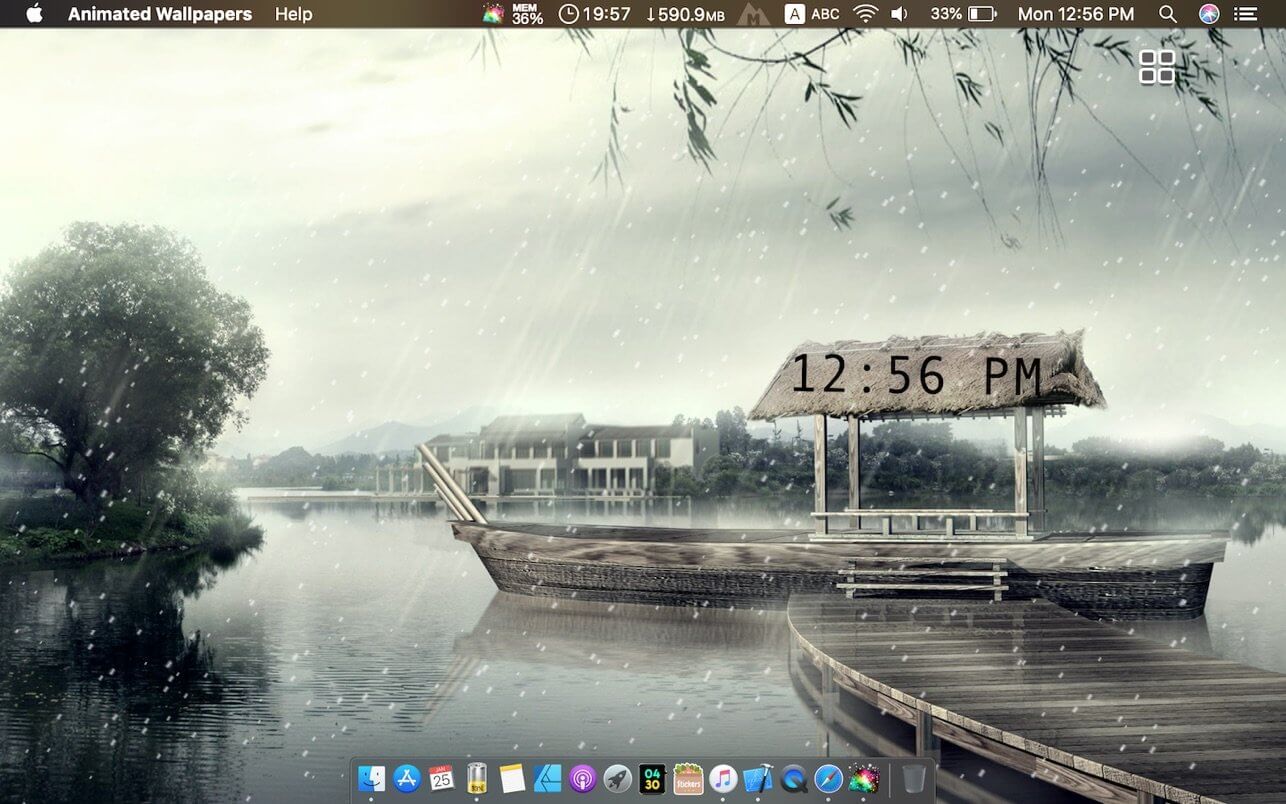The height and width of the screenshot is (804, 1286).
Task: Open the Help menu
Action: pyautogui.click(x=293, y=14)
